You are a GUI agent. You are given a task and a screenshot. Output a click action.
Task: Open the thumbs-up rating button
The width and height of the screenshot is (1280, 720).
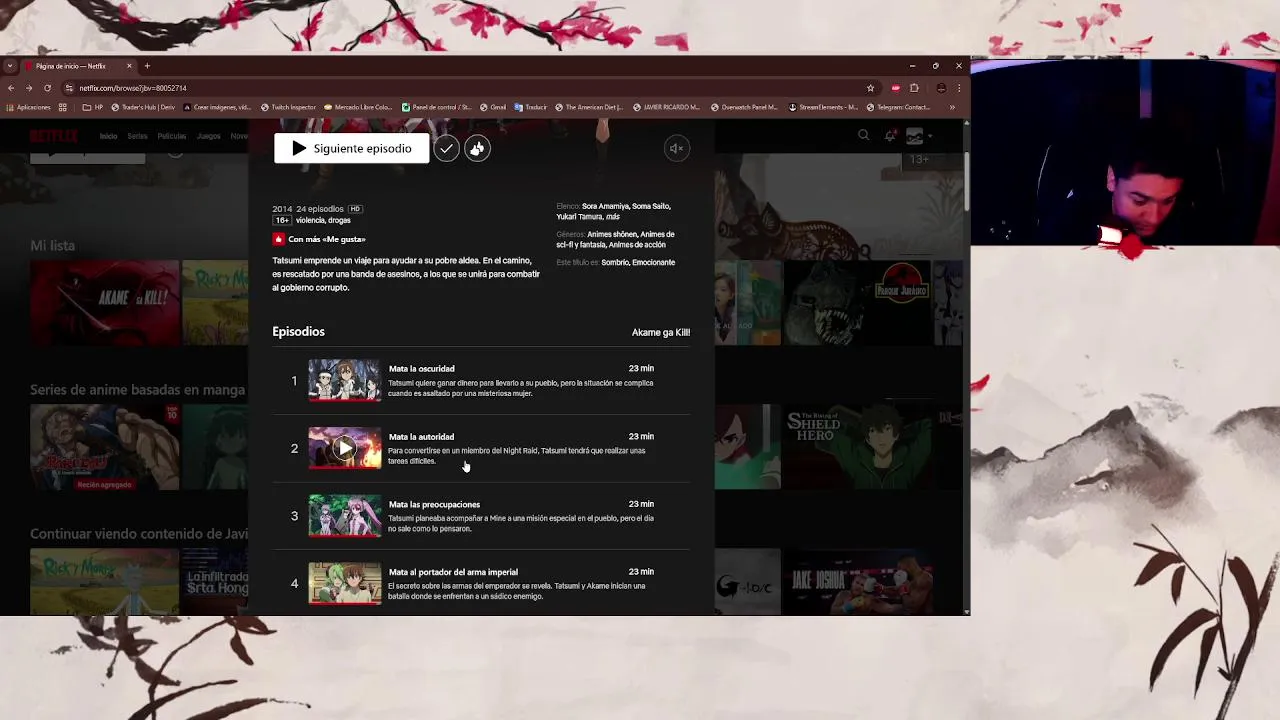coord(477,148)
